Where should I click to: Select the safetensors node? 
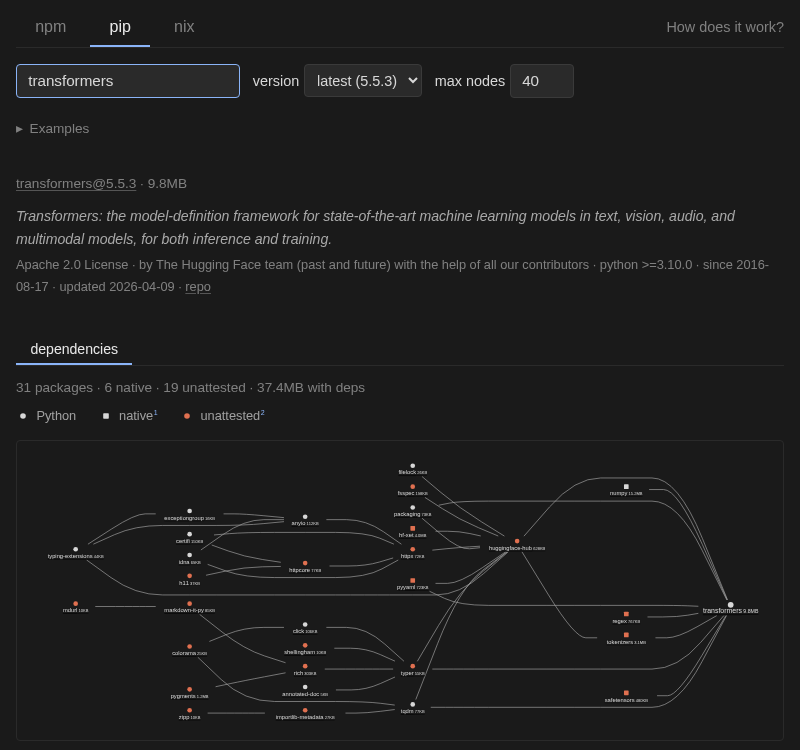(x=626, y=691)
